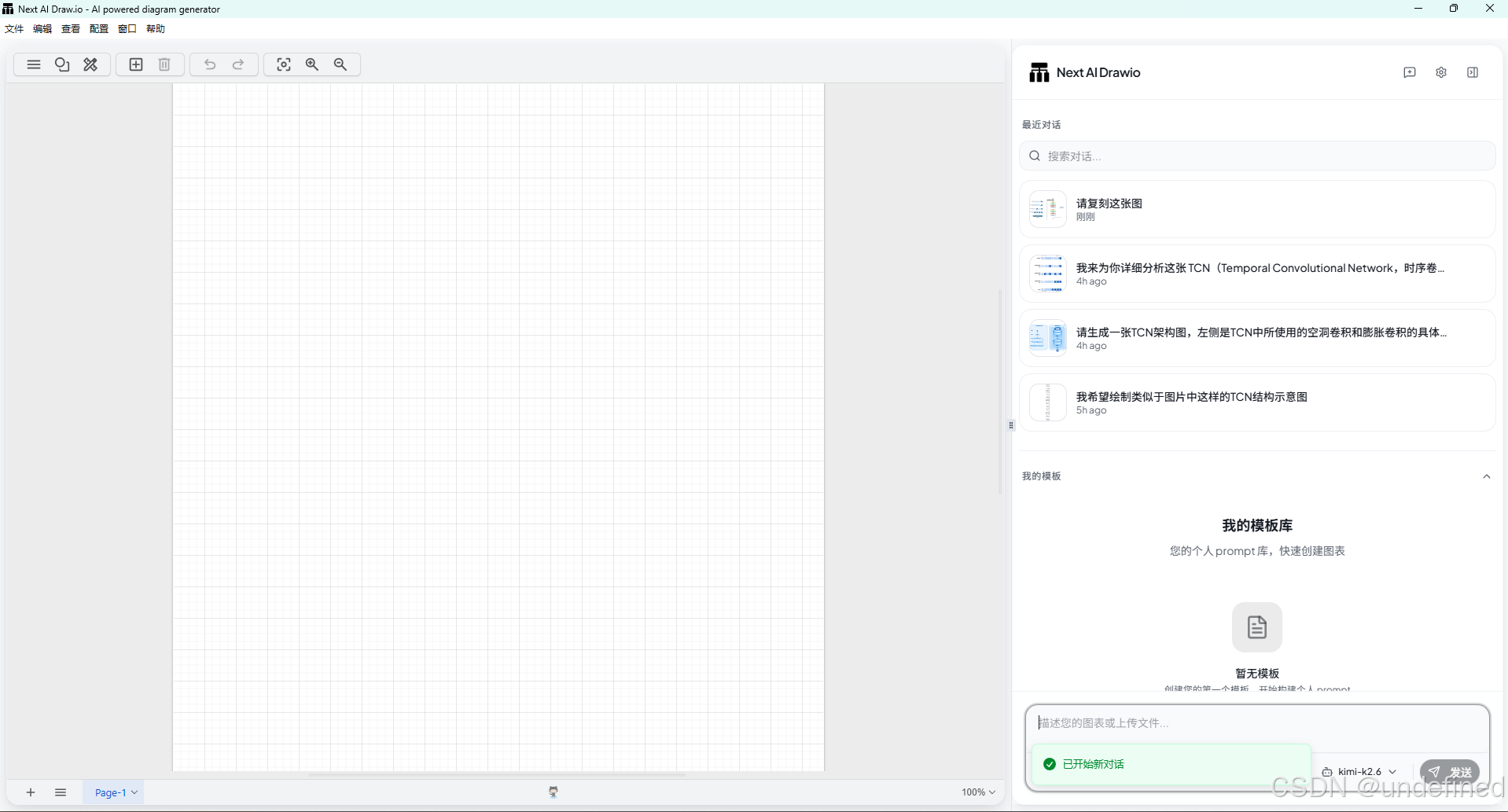Collapse the chat panel with sidebar icon
Screen dimensions: 1508x812
1473,72
